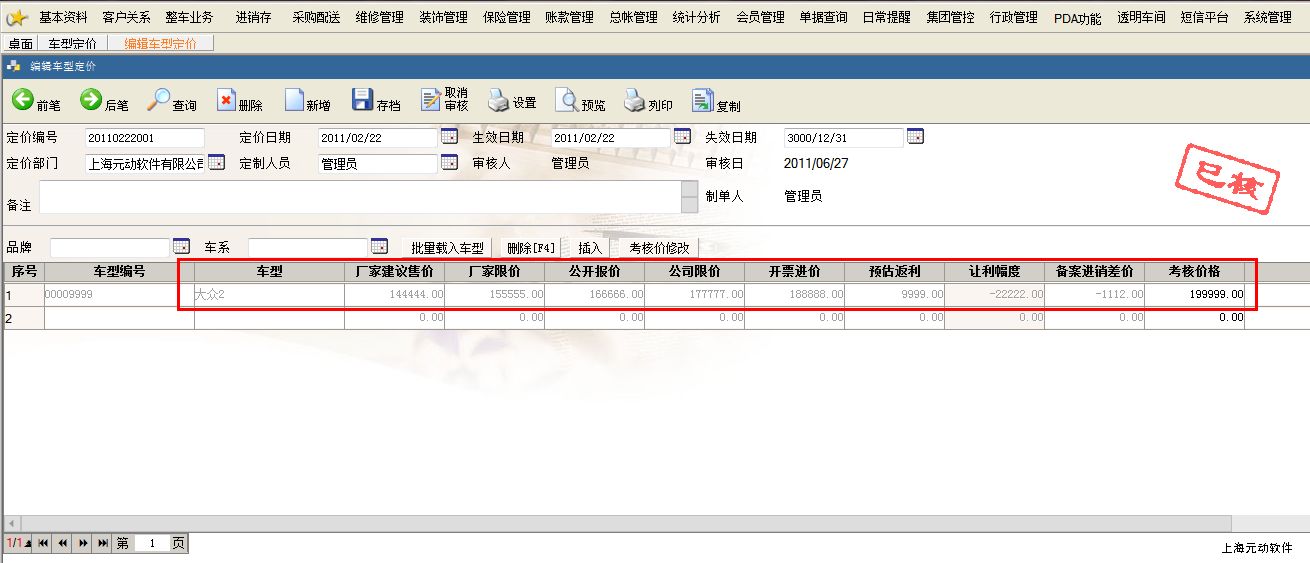Open the 查询 search magnifier tool
Screen dimensions: 1310x563
159,100
